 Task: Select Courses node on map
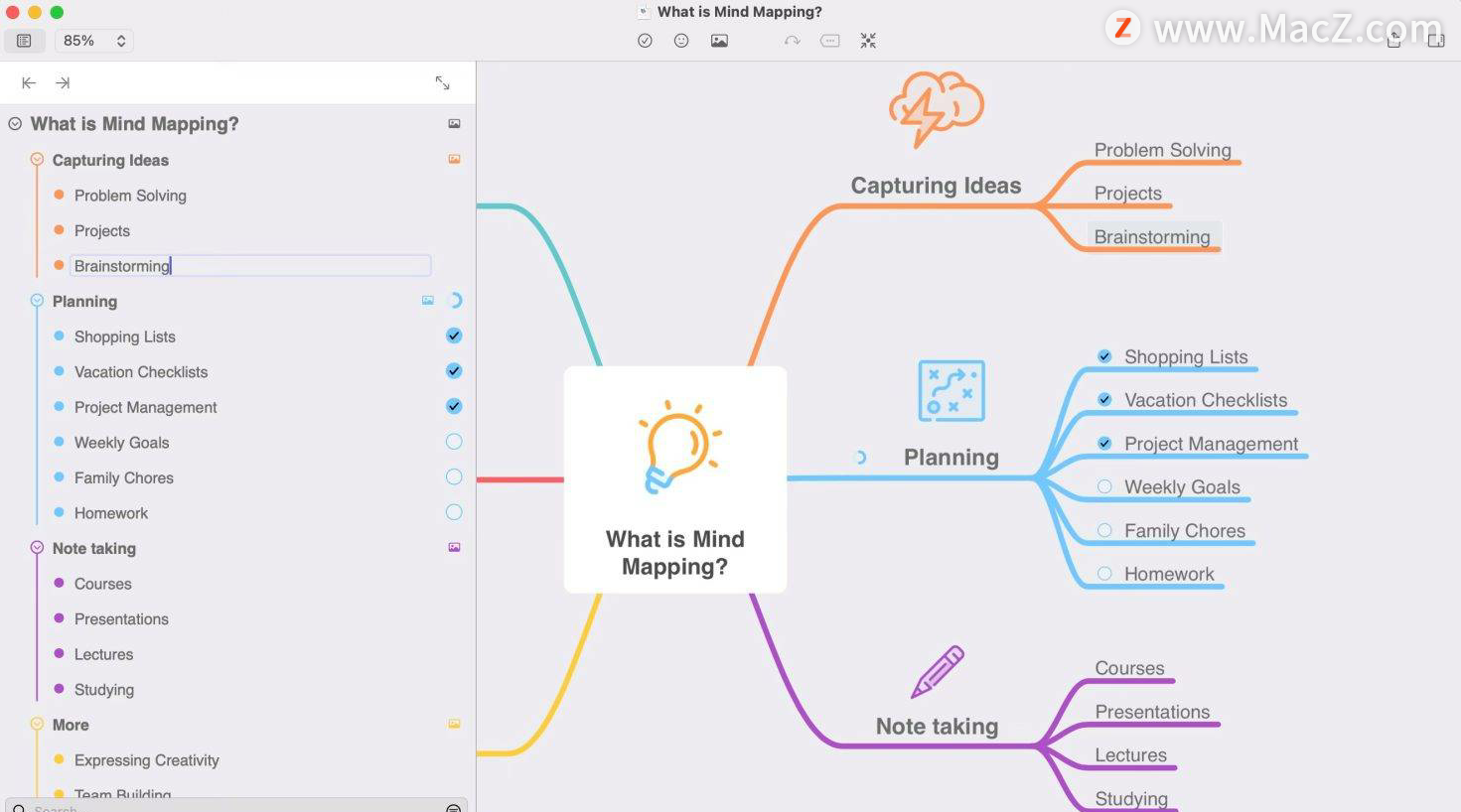[x=1130, y=668]
